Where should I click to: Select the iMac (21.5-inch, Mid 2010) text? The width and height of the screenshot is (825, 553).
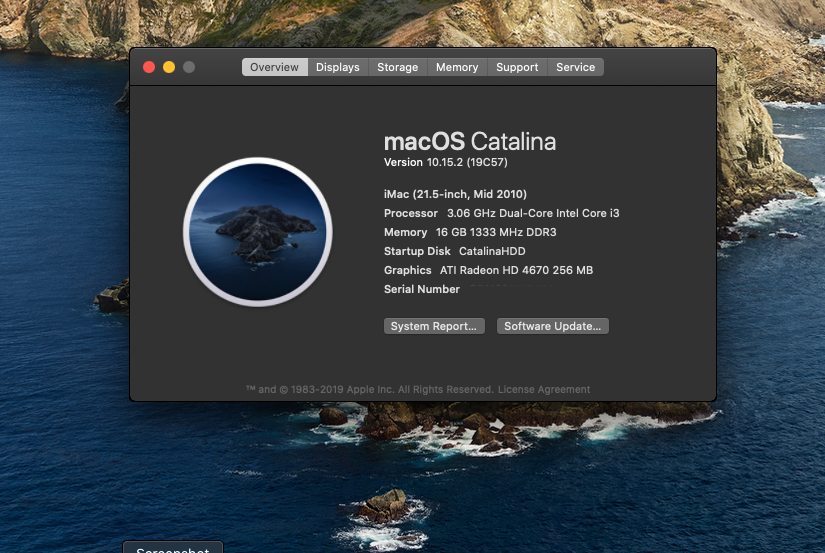pyautogui.click(x=455, y=194)
